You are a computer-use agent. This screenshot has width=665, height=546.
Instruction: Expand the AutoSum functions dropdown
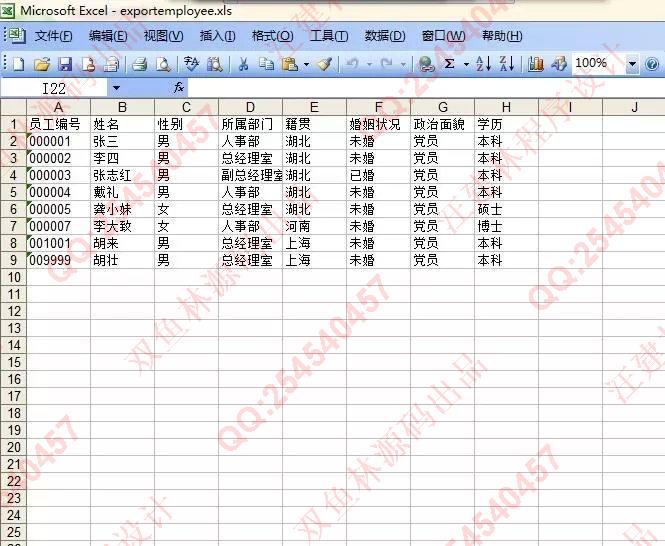(466, 64)
